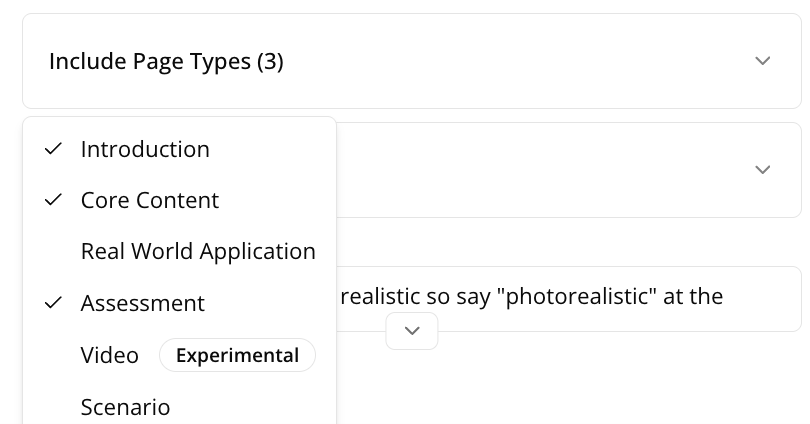Click the checkmark icon beside Assessment
The width and height of the screenshot is (810, 424).
(x=54, y=303)
